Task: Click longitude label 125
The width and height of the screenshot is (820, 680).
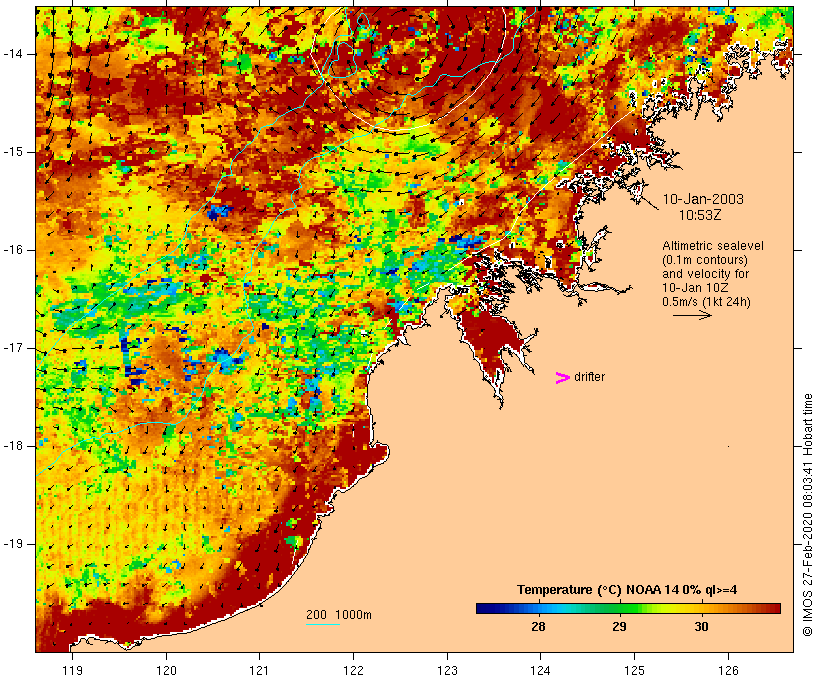Action: click(634, 670)
